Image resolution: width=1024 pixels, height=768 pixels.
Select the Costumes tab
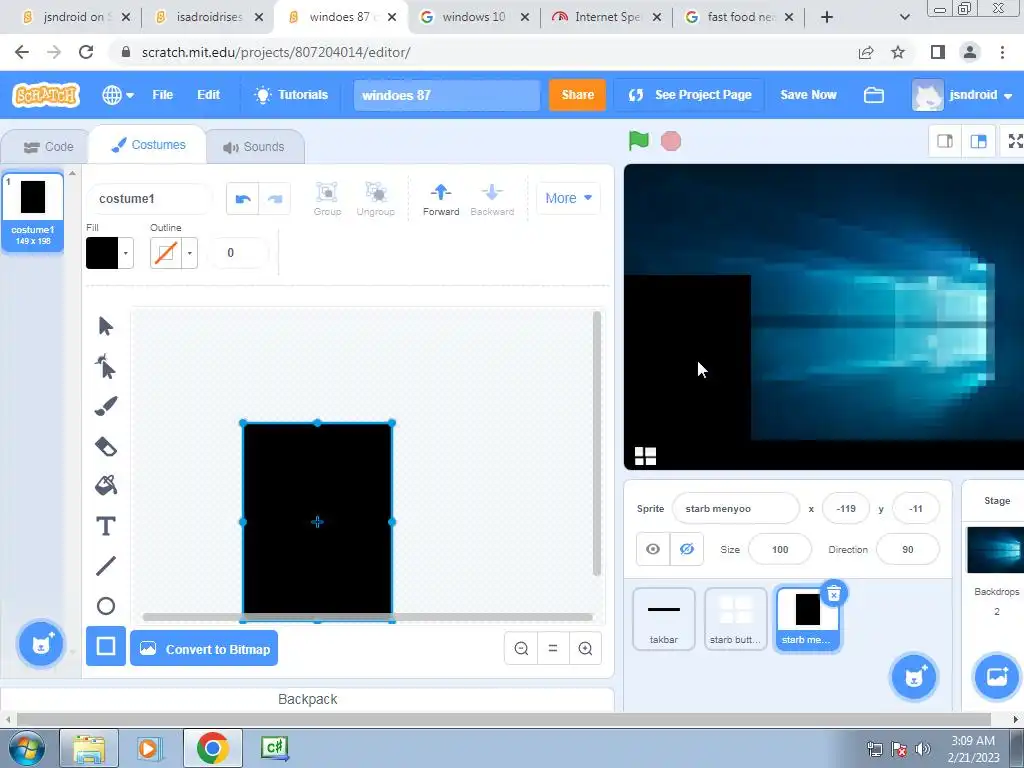[x=148, y=145]
